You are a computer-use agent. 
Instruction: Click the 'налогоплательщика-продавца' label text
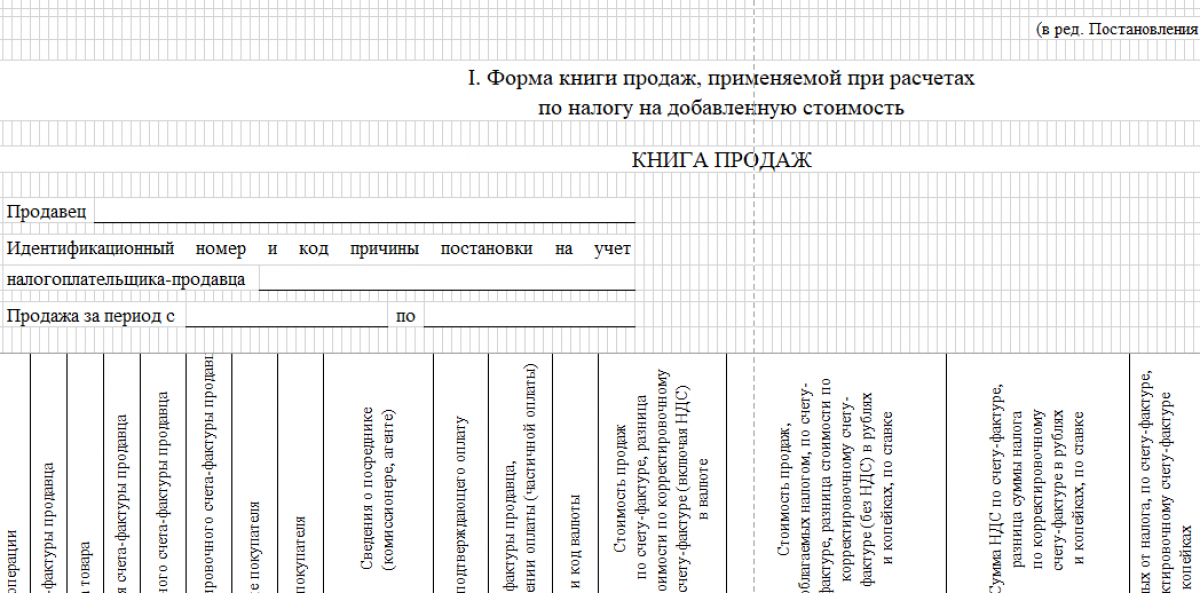pyautogui.click(x=126, y=280)
